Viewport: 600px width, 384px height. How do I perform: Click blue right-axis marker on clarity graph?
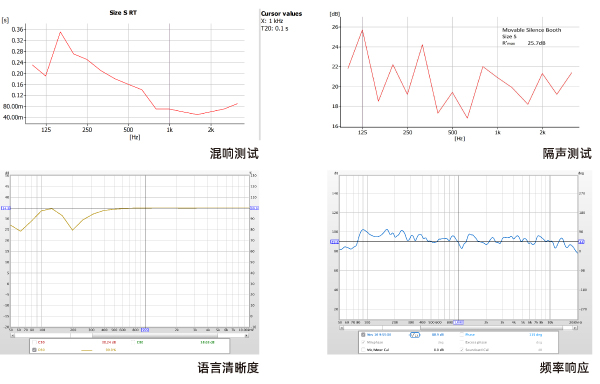coord(254,208)
